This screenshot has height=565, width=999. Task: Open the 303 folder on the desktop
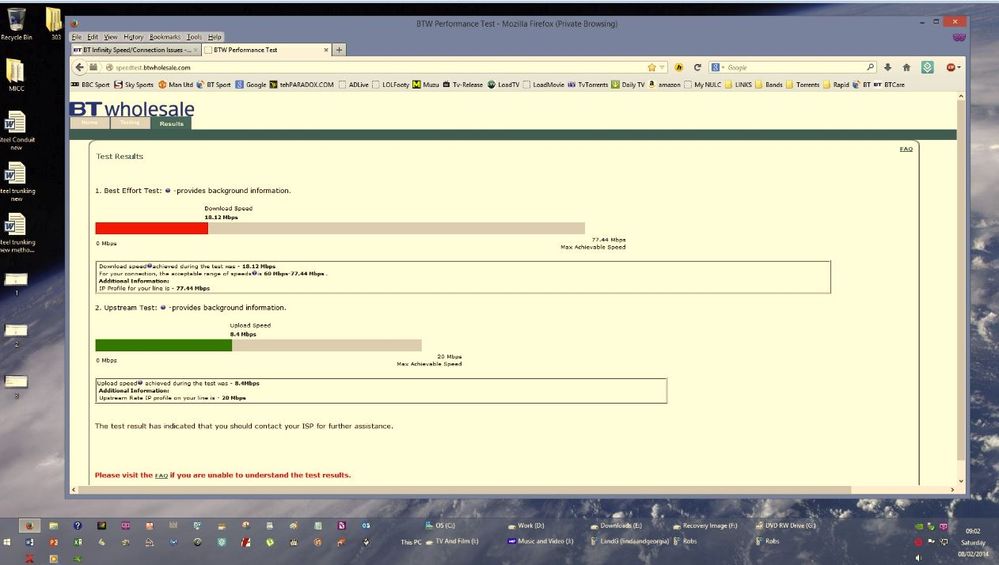[55, 24]
